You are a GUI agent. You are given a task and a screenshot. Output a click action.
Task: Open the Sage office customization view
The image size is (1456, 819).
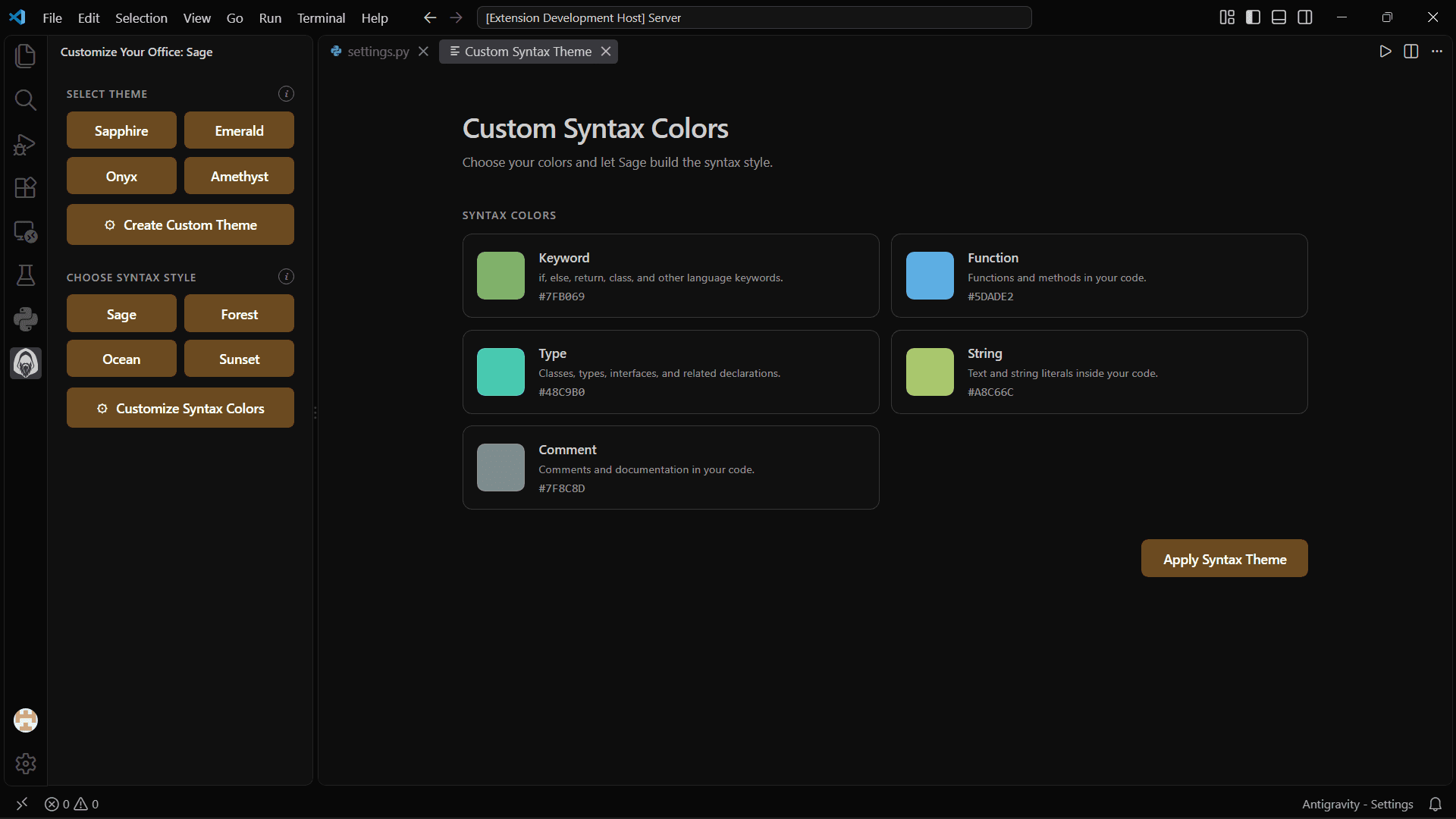click(26, 363)
